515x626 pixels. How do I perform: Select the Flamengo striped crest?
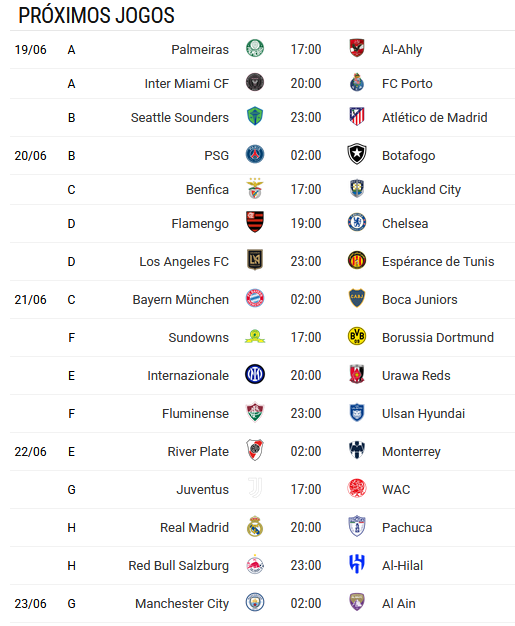(255, 222)
